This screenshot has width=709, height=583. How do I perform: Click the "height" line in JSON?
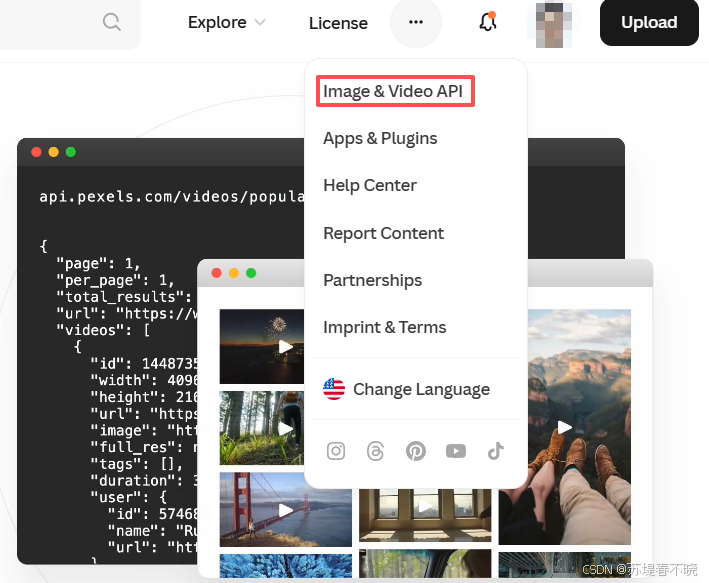click(144, 397)
